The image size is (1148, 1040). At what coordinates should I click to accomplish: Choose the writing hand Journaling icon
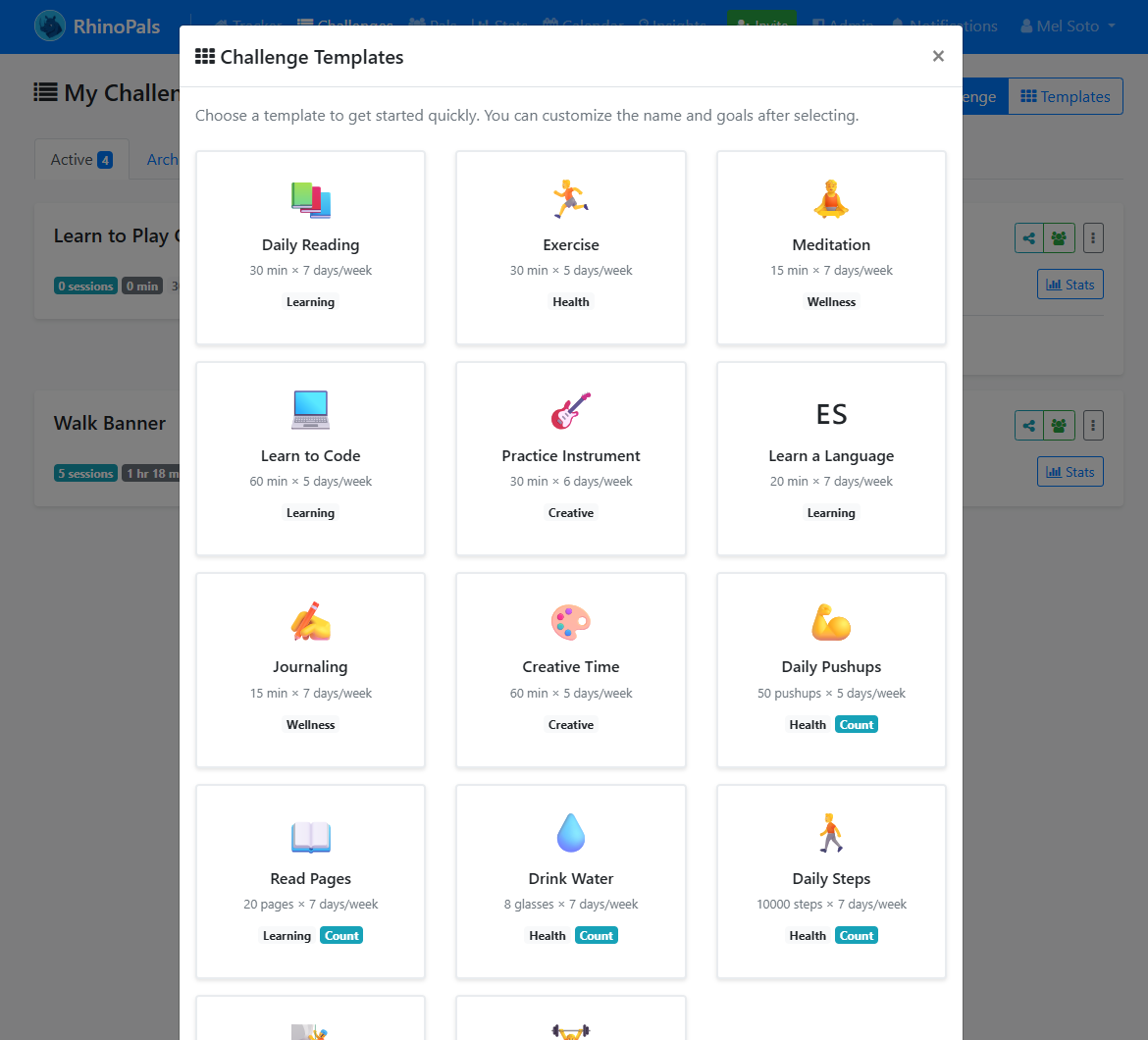[310, 622]
